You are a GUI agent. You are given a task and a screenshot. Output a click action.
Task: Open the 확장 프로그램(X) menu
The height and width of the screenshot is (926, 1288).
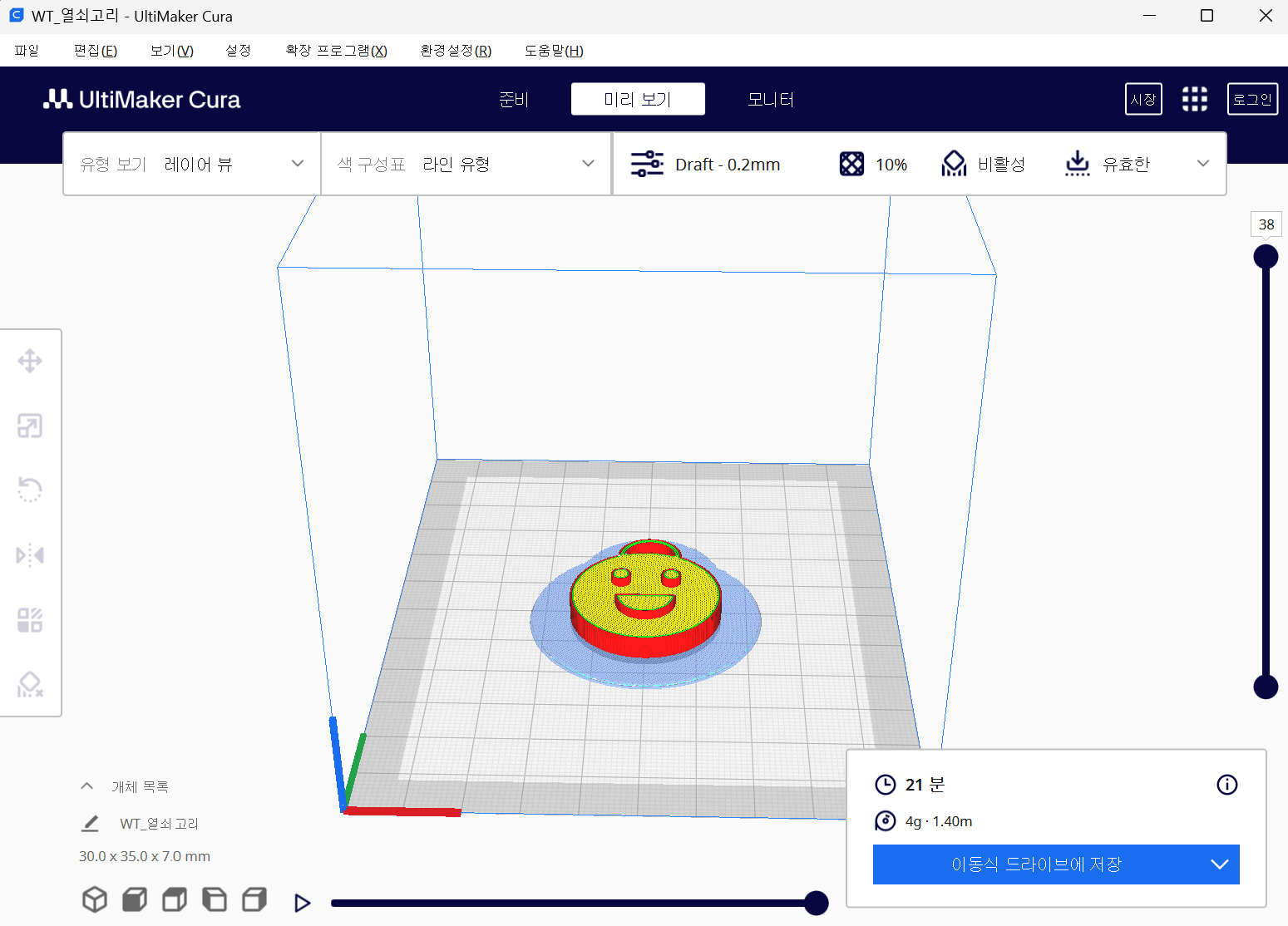coord(336,51)
